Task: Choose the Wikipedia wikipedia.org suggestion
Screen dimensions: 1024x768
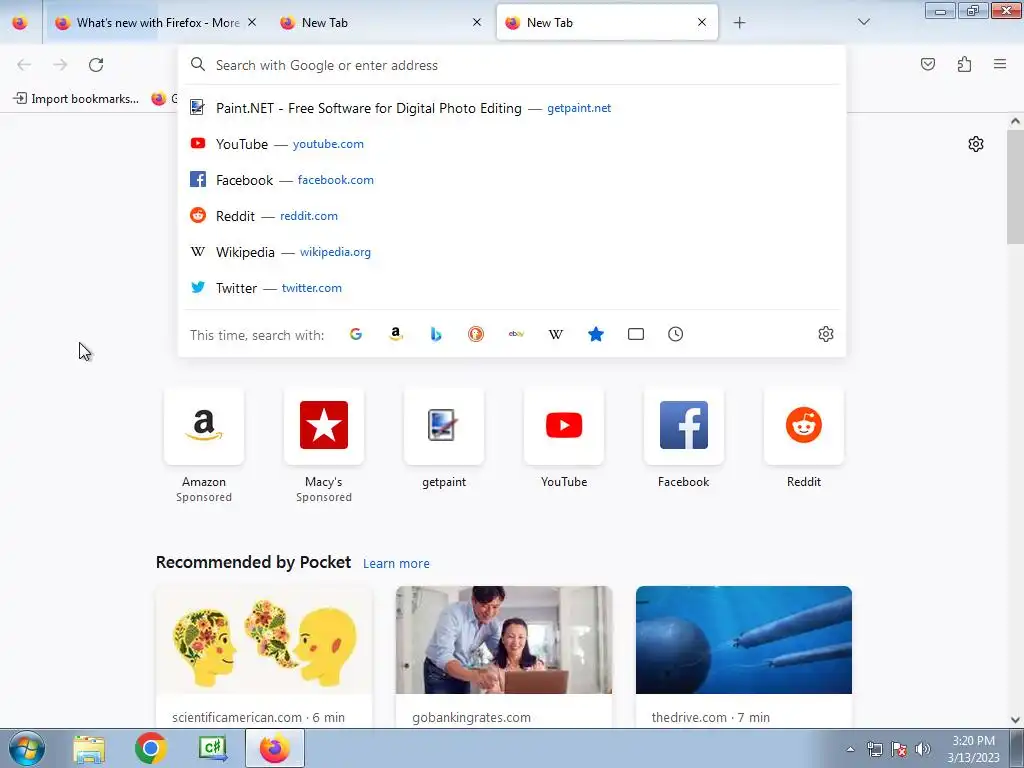Action: pyautogui.click(x=511, y=252)
